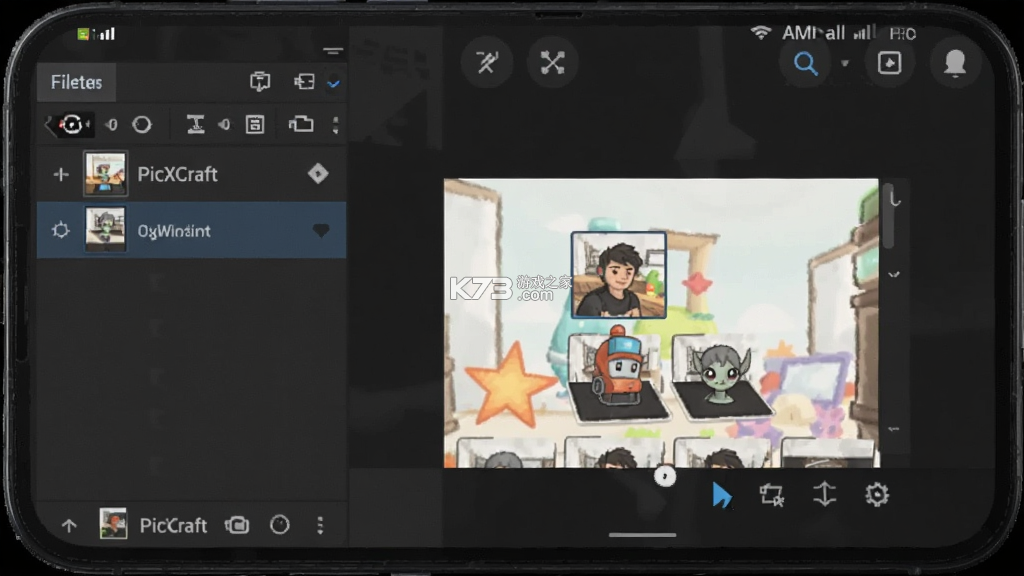
Task: Open the bottom bar three-dot menu
Action: [x=320, y=525]
